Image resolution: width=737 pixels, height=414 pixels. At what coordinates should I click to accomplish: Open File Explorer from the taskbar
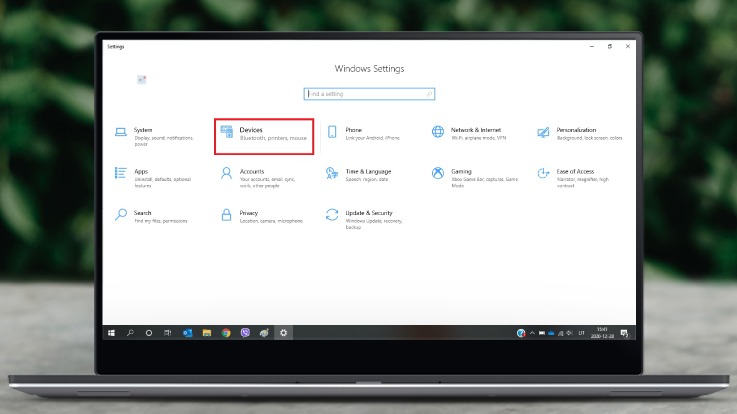pyautogui.click(x=207, y=332)
